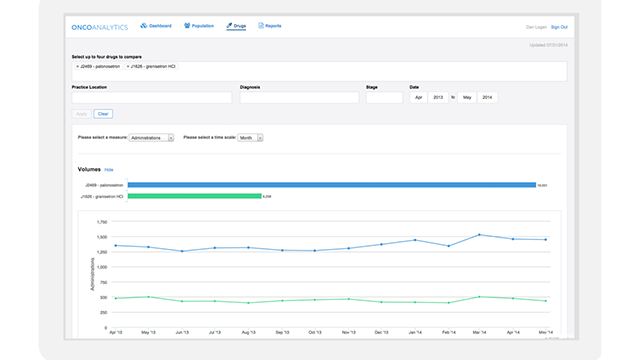Click the Dashboard gauge icon
The height and width of the screenshot is (360, 640).
point(144,26)
